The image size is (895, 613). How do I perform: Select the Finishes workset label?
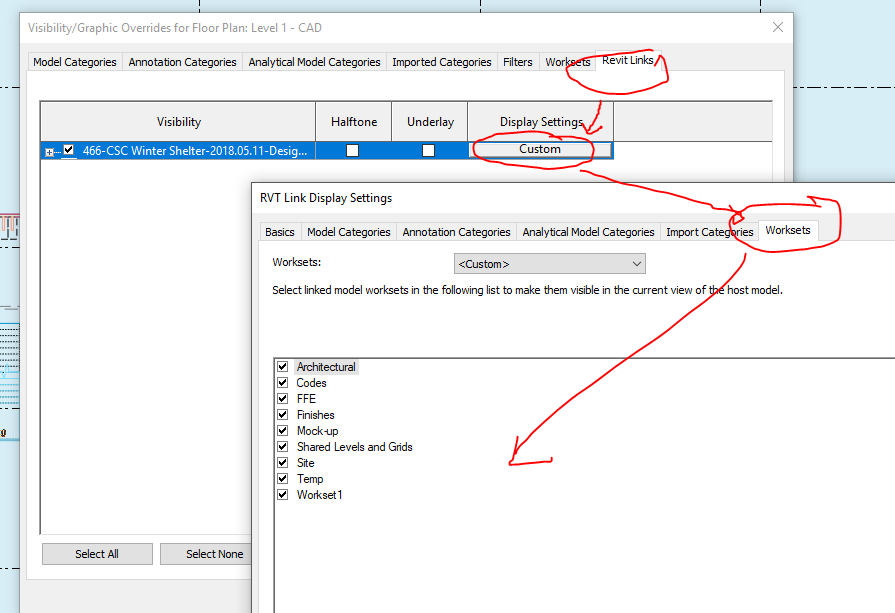click(x=316, y=415)
